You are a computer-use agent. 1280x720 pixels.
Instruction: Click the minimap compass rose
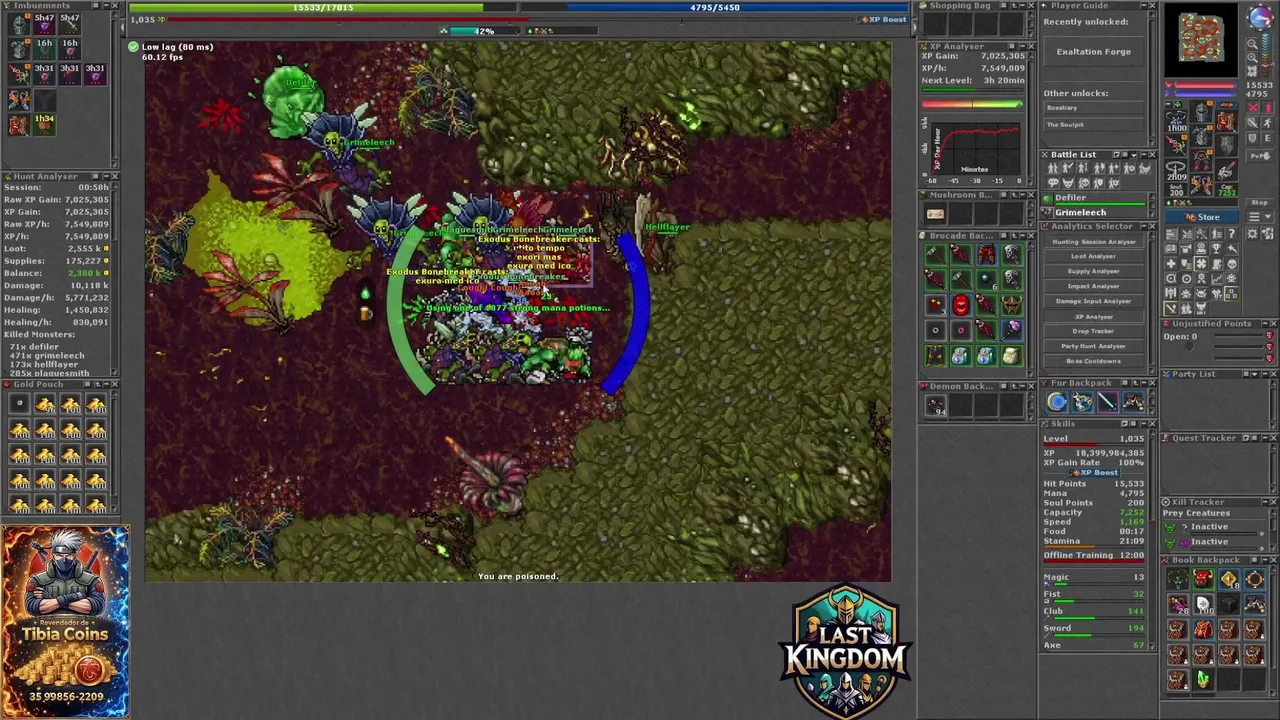coord(1260,17)
